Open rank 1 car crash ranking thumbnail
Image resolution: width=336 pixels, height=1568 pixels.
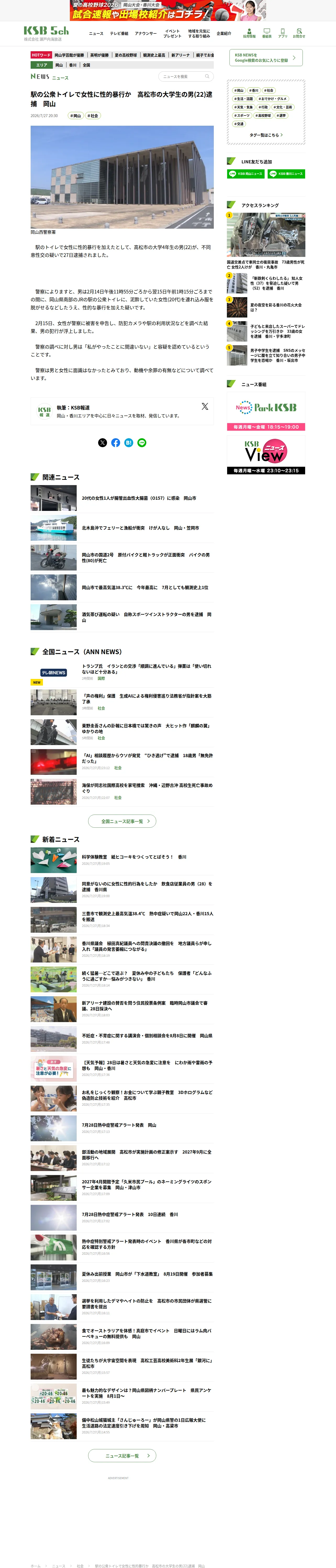pos(266,235)
